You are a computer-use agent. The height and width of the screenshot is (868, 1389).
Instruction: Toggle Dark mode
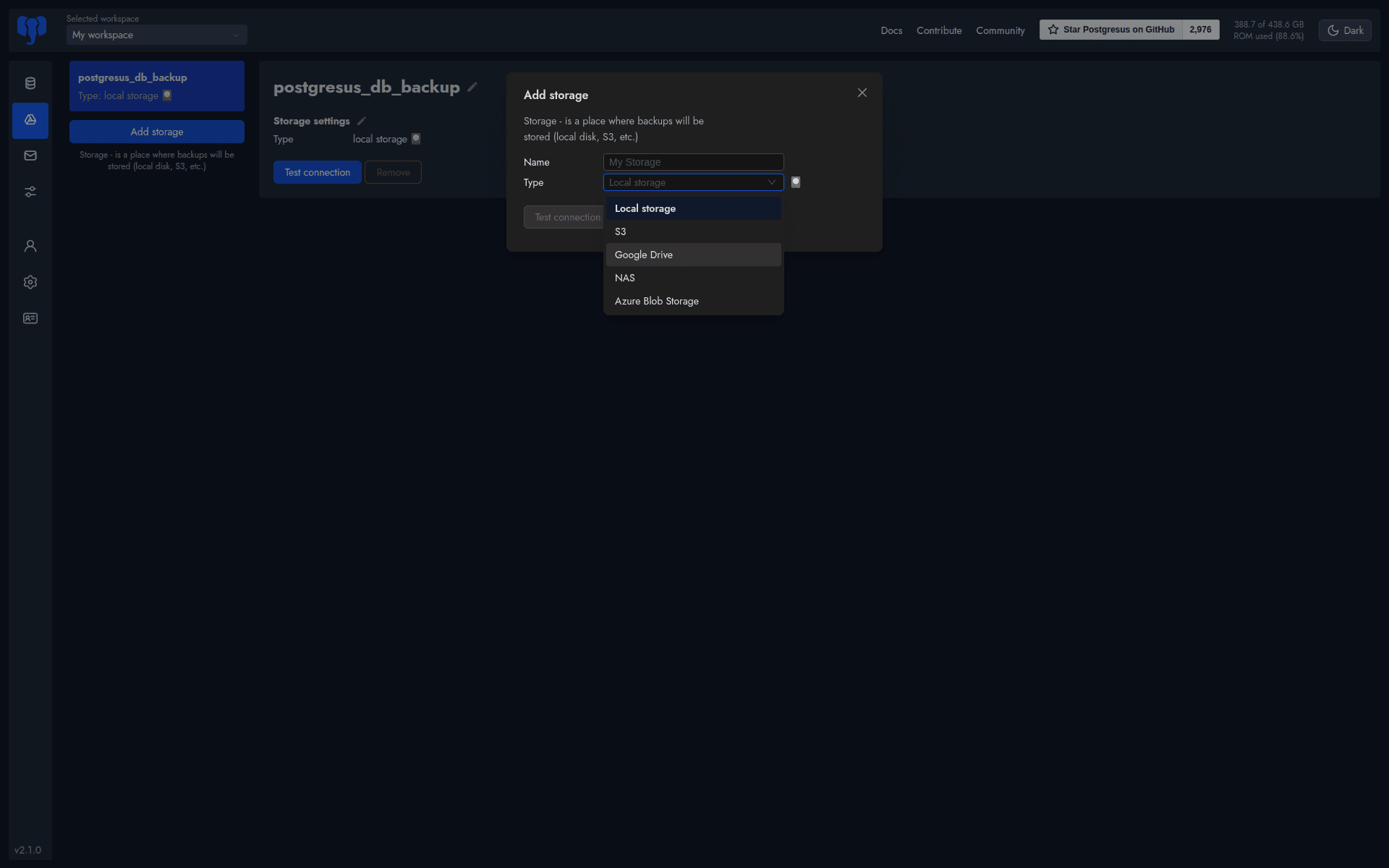(1345, 30)
